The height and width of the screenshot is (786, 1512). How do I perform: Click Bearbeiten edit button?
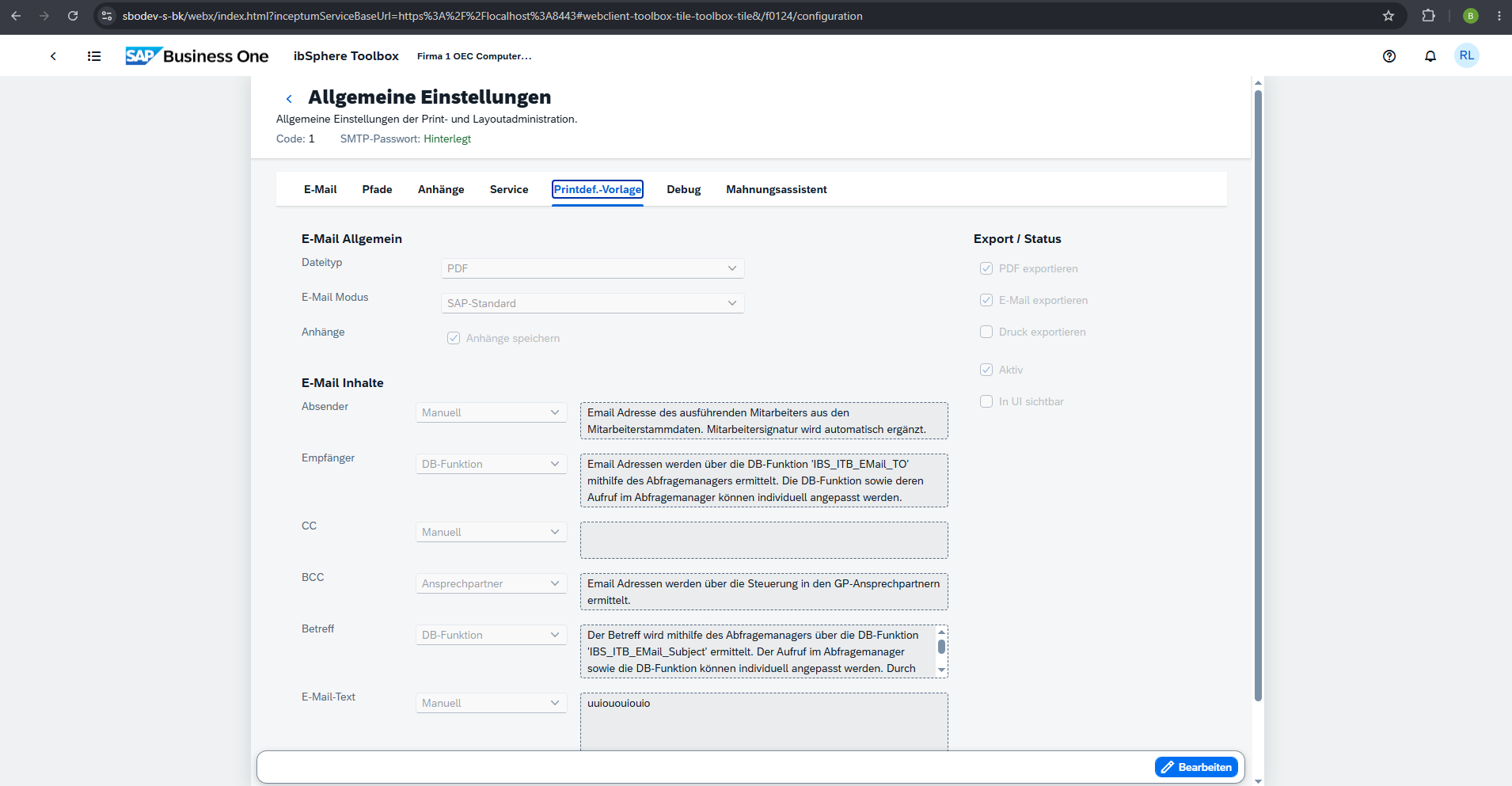point(1196,767)
